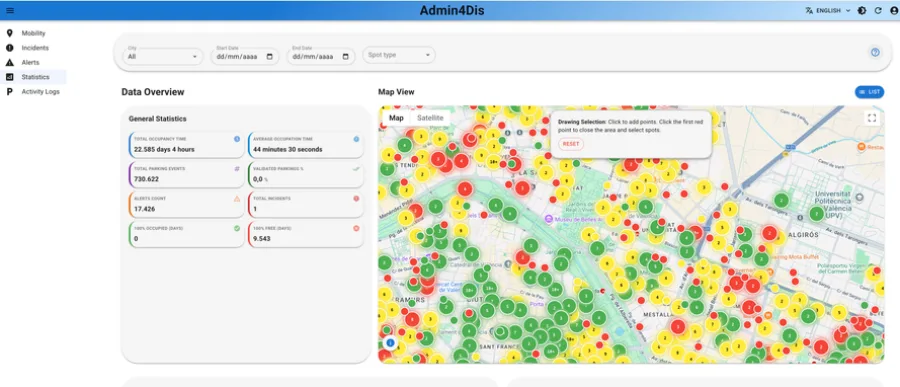Open the user account icon
Screen dimensions: 900x387
893,10
